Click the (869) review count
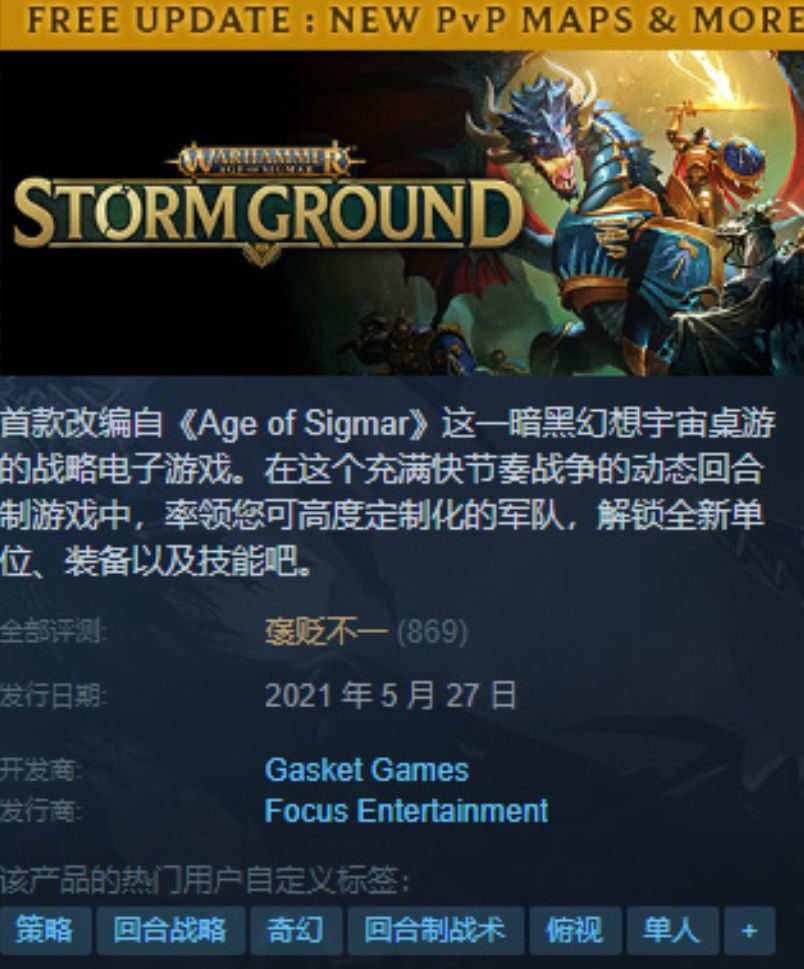Image resolution: width=804 pixels, height=969 pixels. tap(432, 632)
